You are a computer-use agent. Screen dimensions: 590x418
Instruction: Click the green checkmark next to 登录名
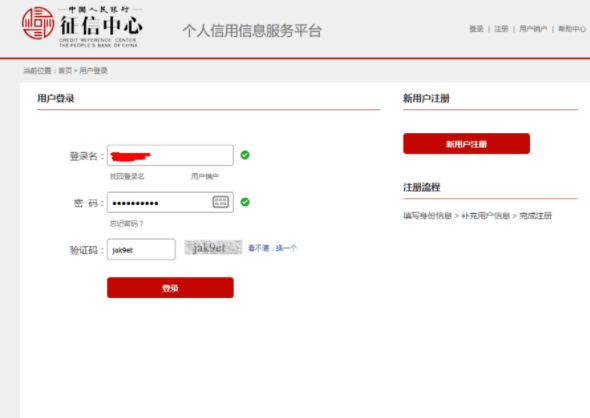[x=245, y=155]
